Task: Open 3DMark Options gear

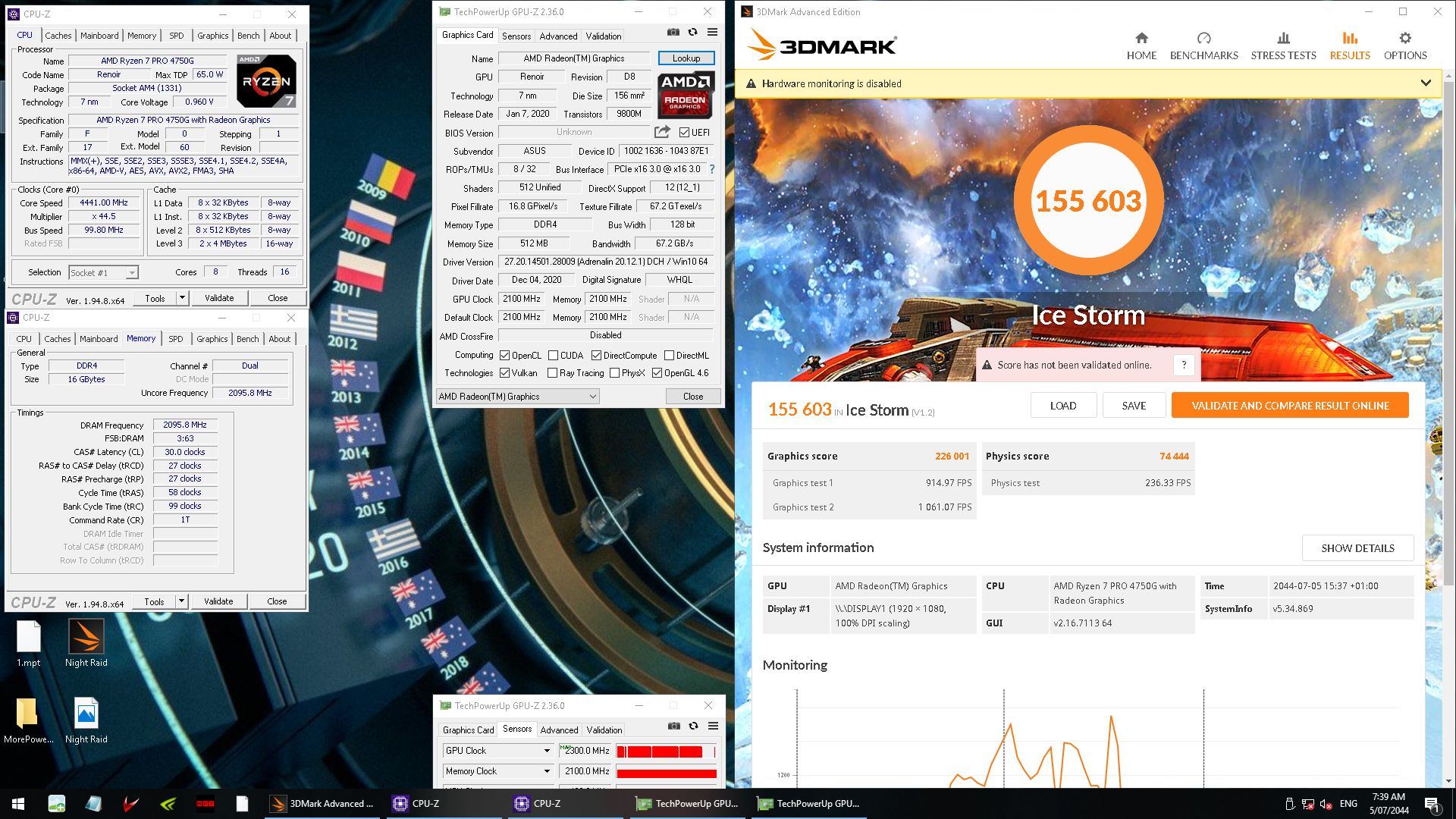Action: tap(1405, 46)
